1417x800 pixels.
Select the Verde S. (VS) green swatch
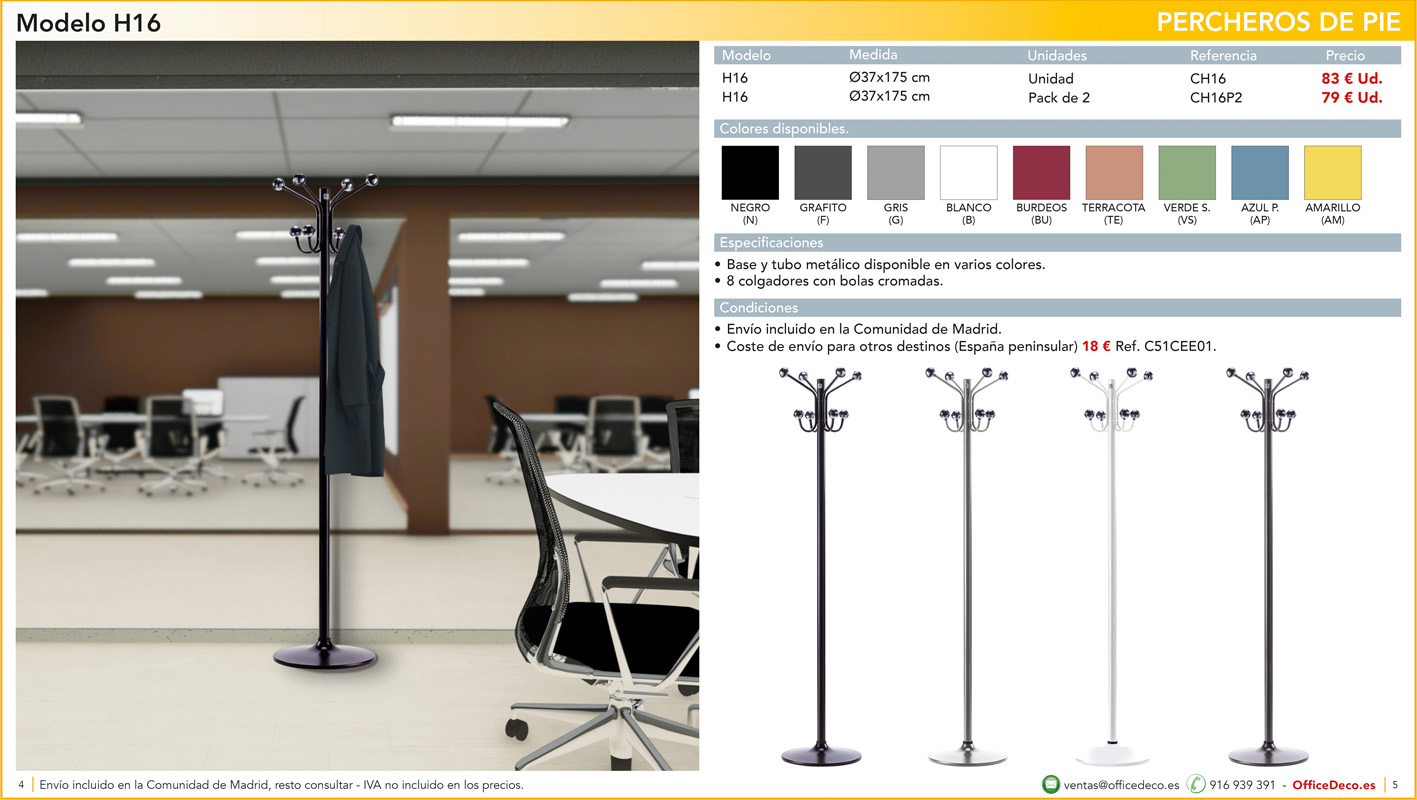coord(1187,173)
